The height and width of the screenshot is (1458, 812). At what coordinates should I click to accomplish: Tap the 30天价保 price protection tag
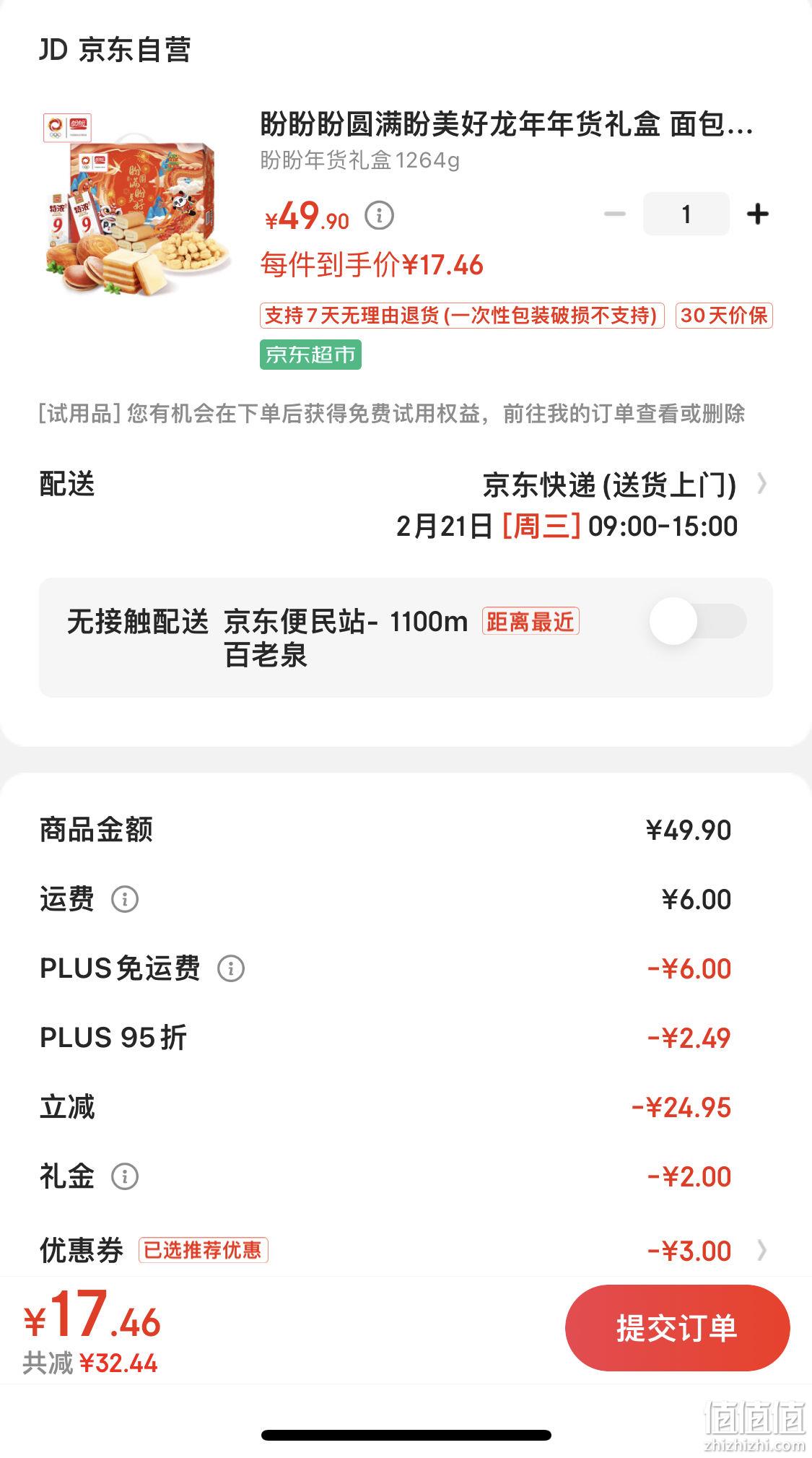(724, 316)
